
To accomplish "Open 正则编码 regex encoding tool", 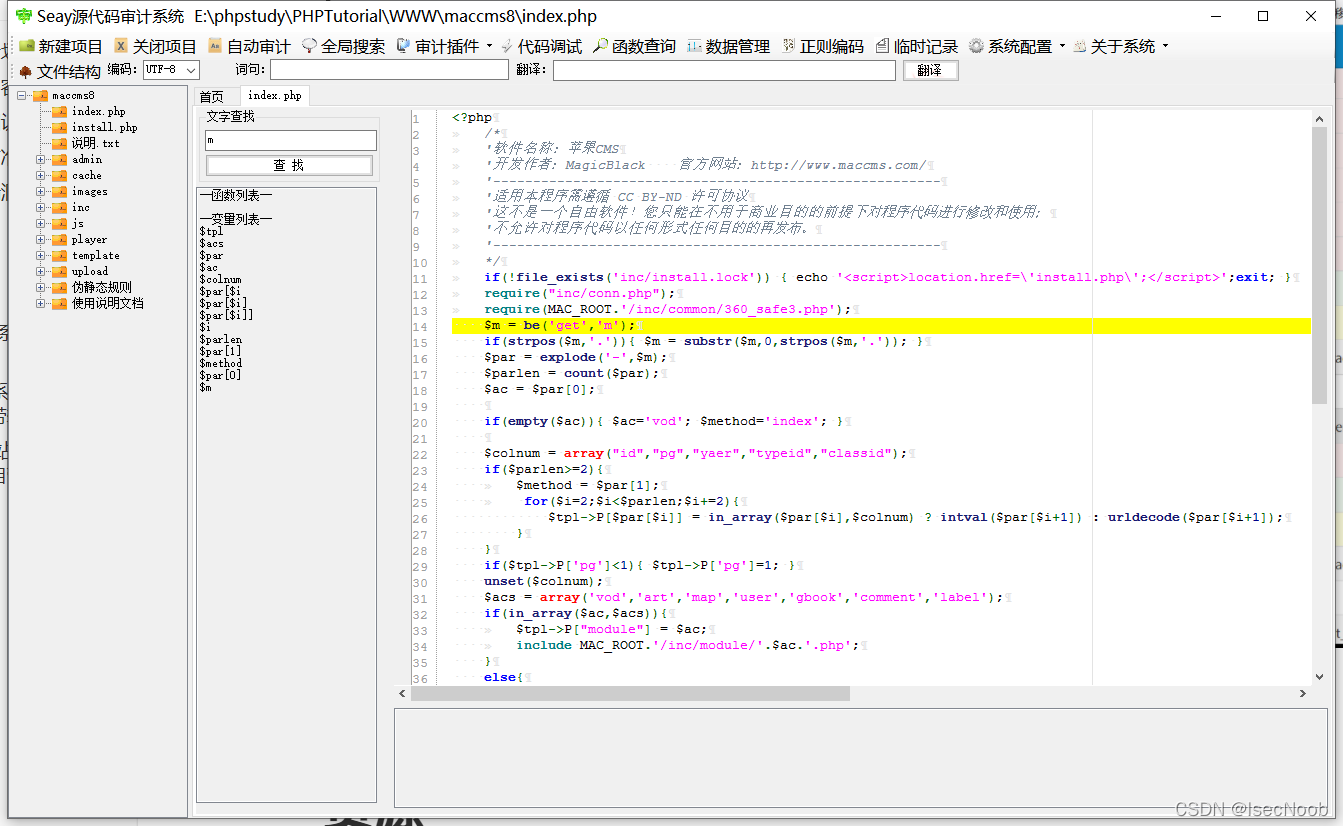I will point(823,46).
